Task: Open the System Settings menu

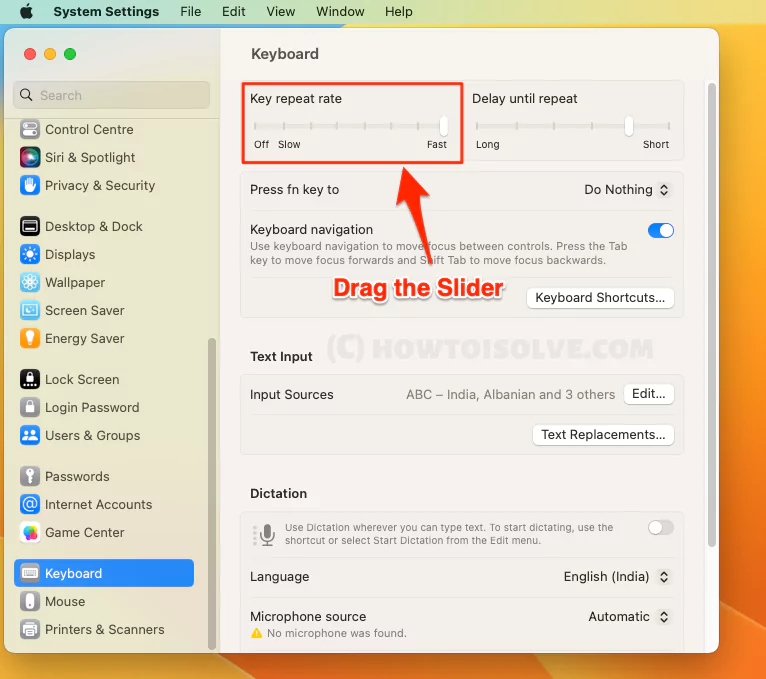Action: pos(106,11)
